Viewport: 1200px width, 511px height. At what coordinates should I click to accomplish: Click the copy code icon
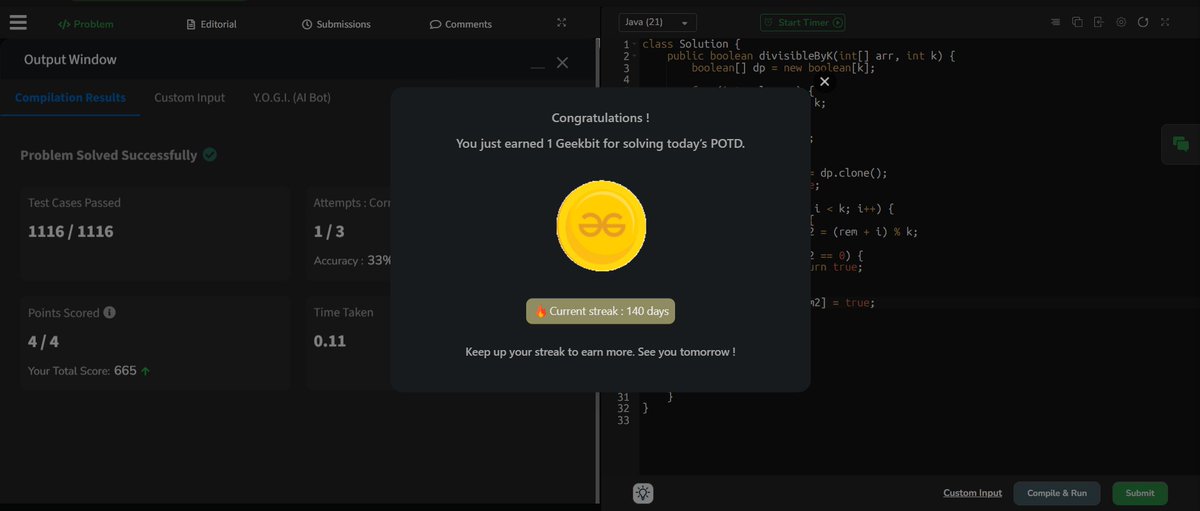(1077, 22)
